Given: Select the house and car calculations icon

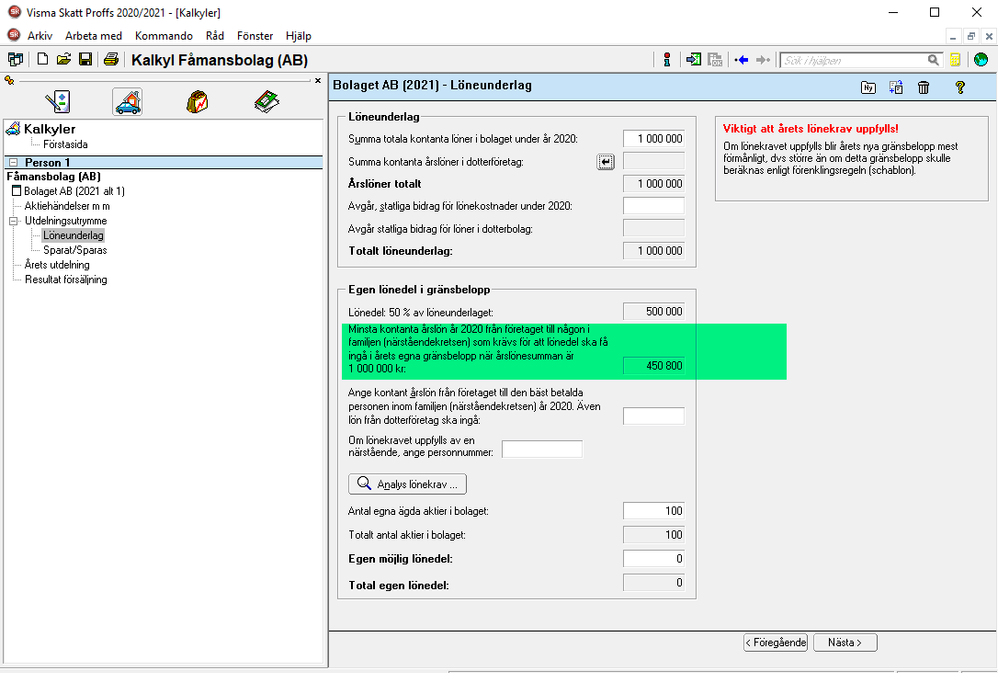Looking at the screenshot, I should pyautogui.click(x=127, y=101).
